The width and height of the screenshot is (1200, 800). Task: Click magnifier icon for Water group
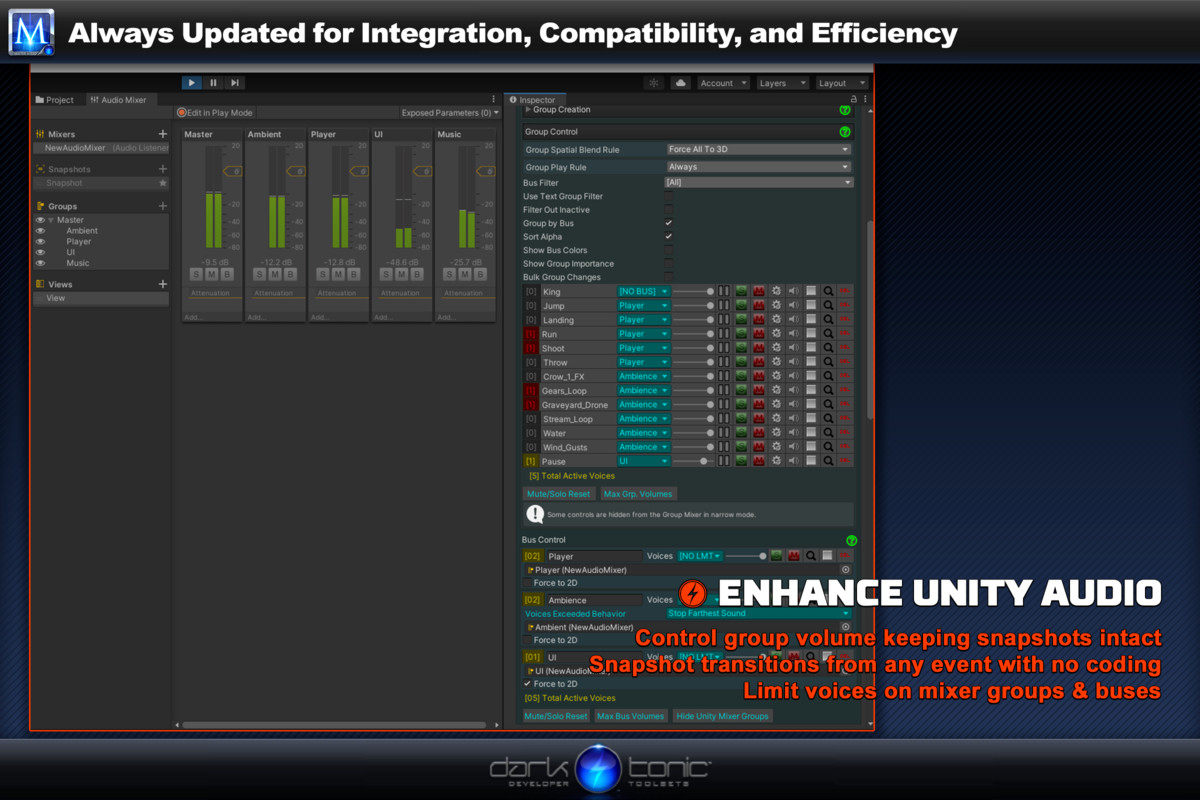pos(828,433)
